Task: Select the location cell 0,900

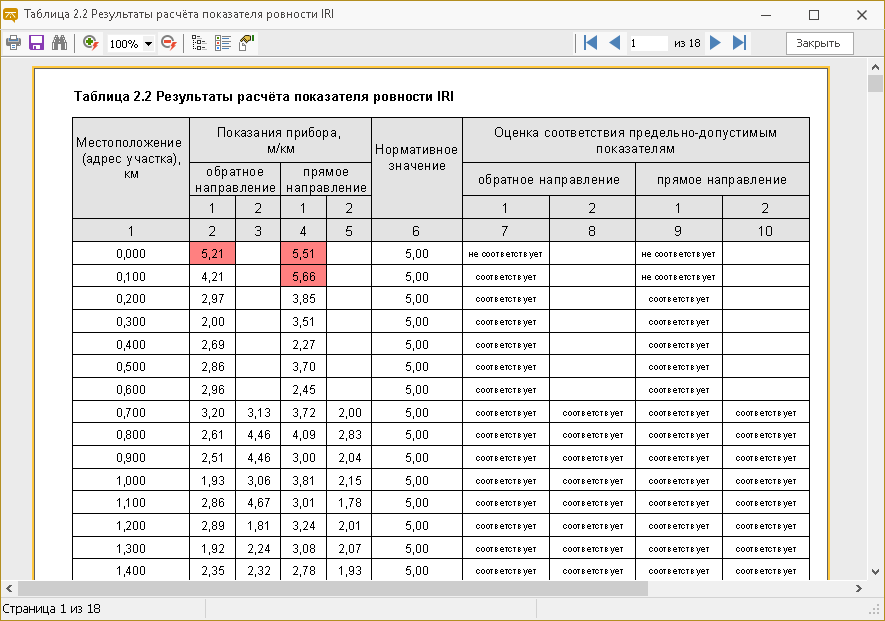Action: tap(131, 458)
